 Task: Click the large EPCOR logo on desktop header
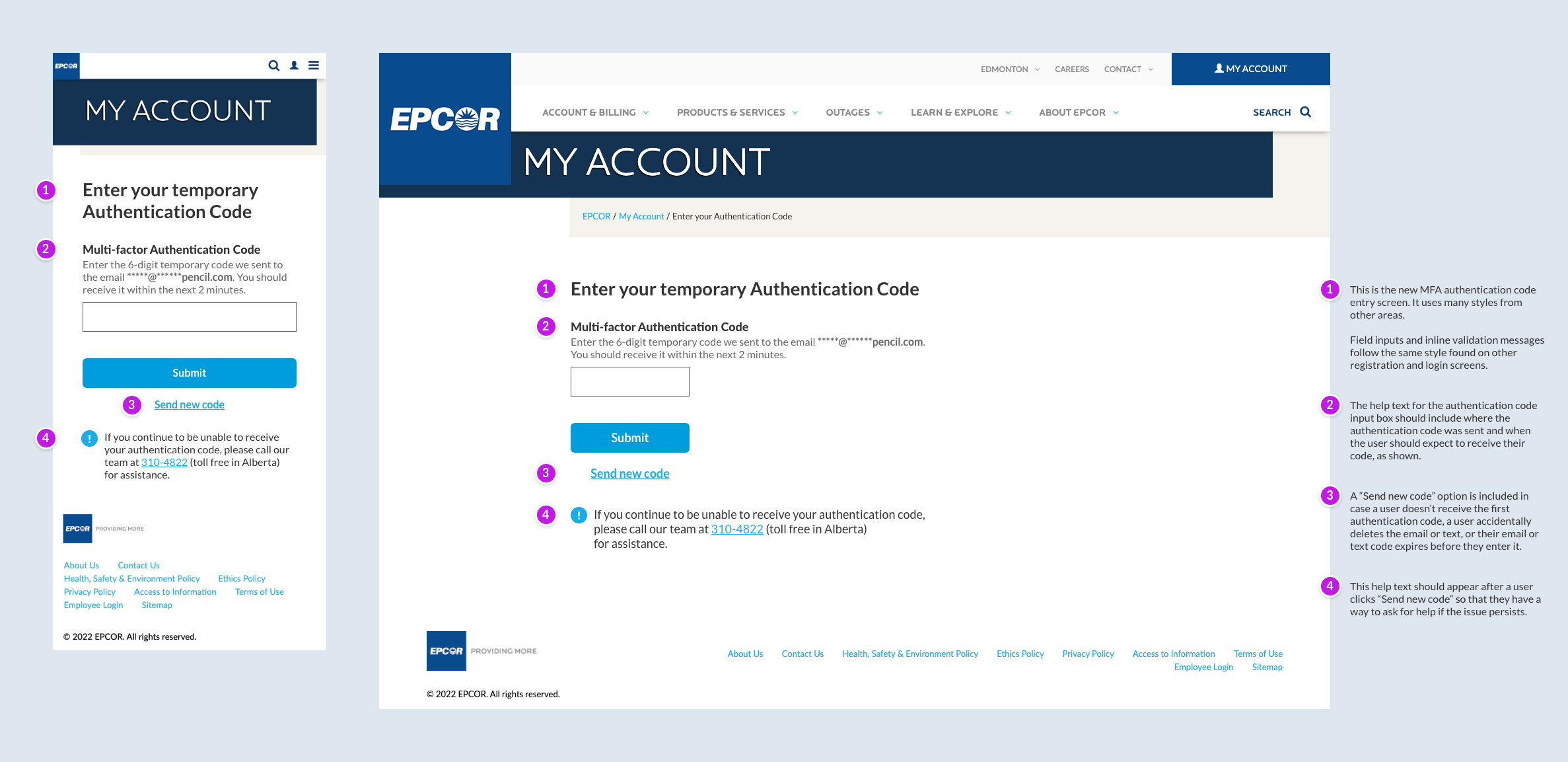click(445, 119)
